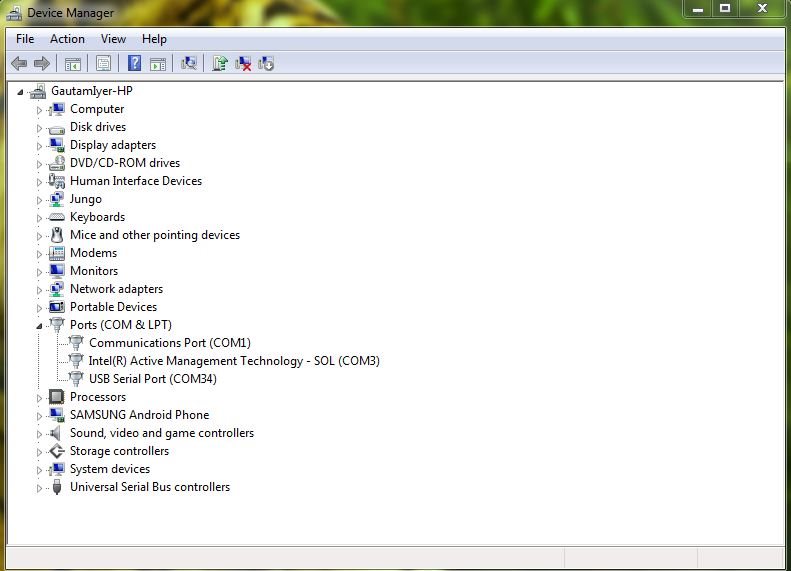Collapse the GautamIyer-HP root node

coord(20,92)
